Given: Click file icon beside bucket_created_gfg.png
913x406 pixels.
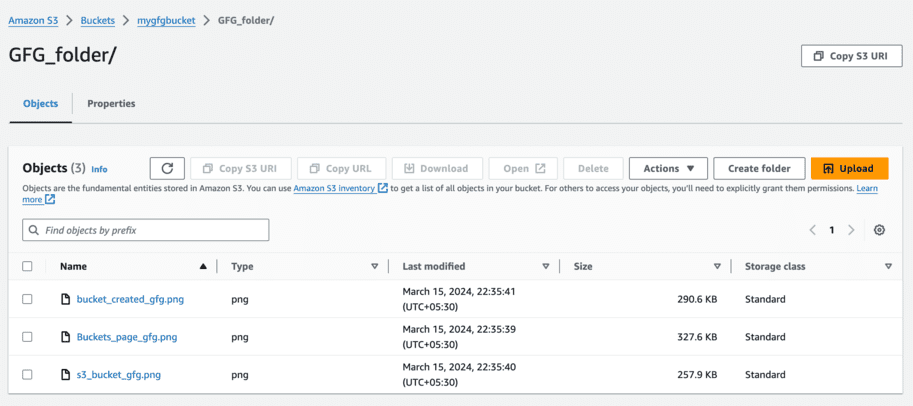Looking at the screenshot, I should (66, 299).
